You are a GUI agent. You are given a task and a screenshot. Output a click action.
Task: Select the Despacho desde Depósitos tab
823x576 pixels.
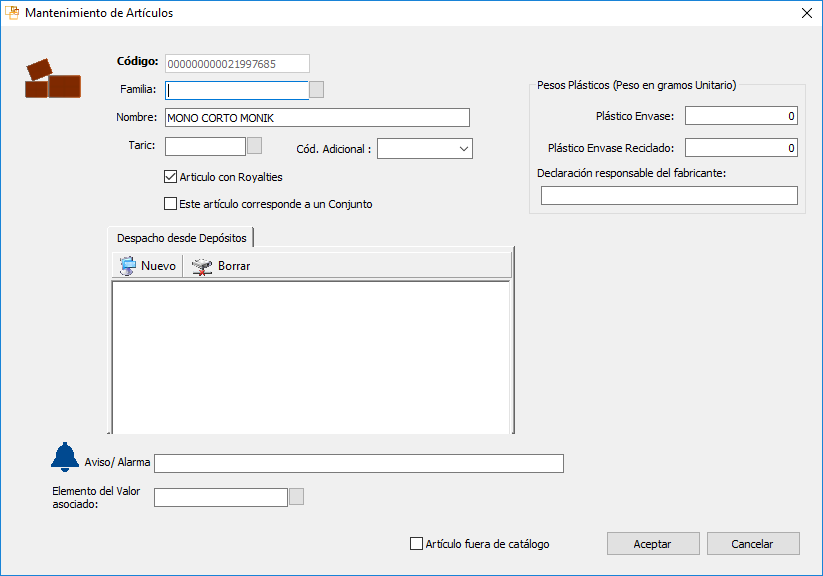pos(181,237)
